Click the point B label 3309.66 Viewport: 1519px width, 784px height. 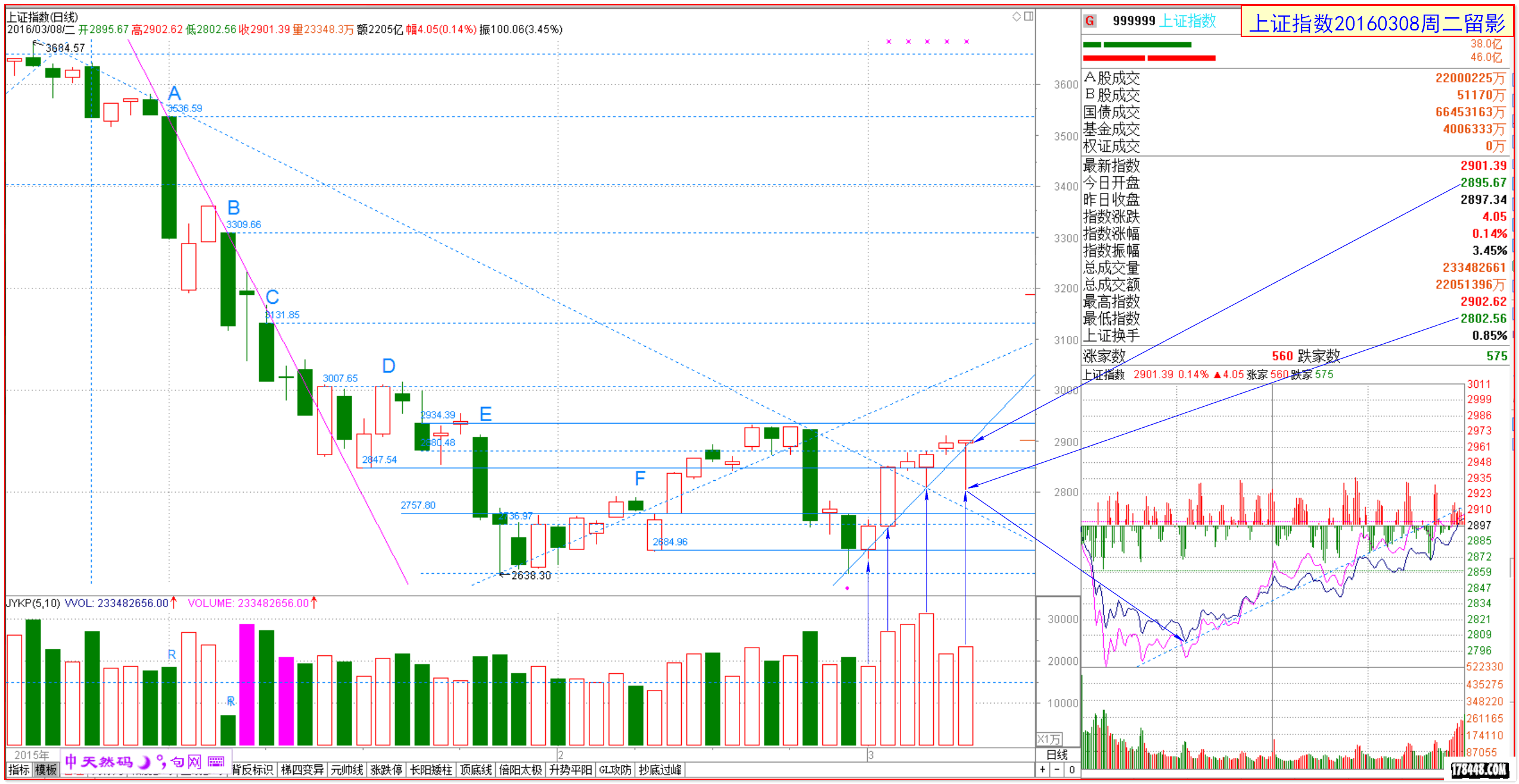pyautogui.click(x=243, y=225)
